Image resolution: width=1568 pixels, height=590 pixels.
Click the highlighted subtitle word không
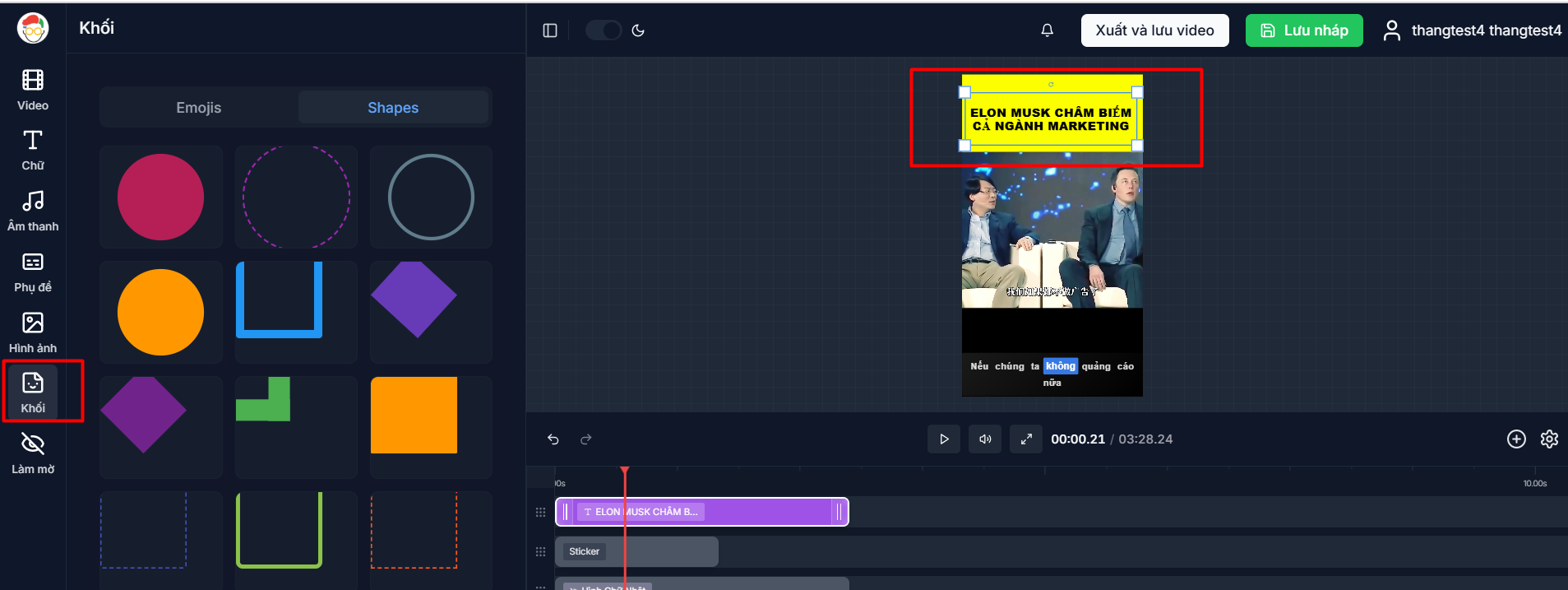coord(1061,366)
